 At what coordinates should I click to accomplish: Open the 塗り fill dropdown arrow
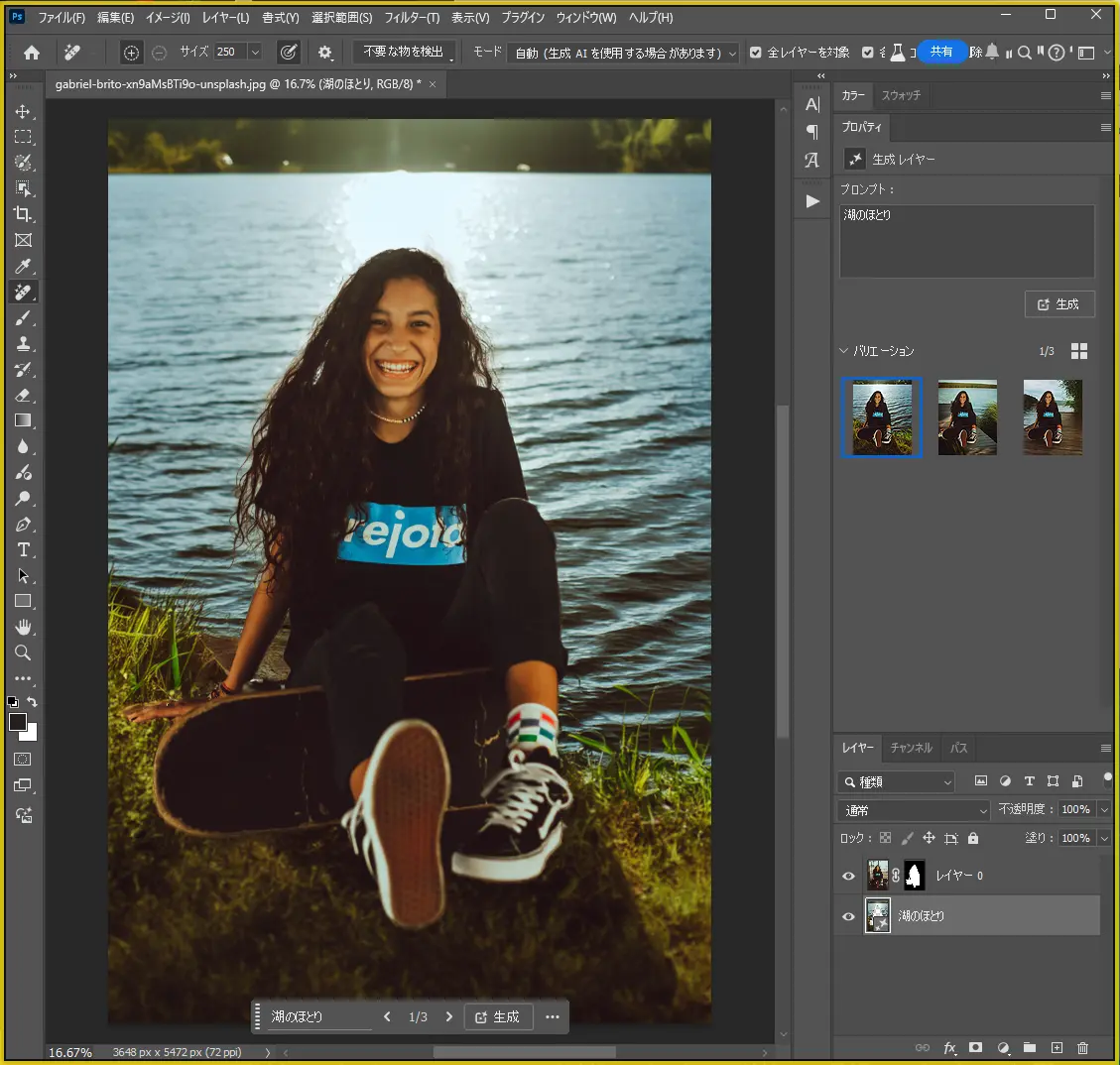(1104, 838)
